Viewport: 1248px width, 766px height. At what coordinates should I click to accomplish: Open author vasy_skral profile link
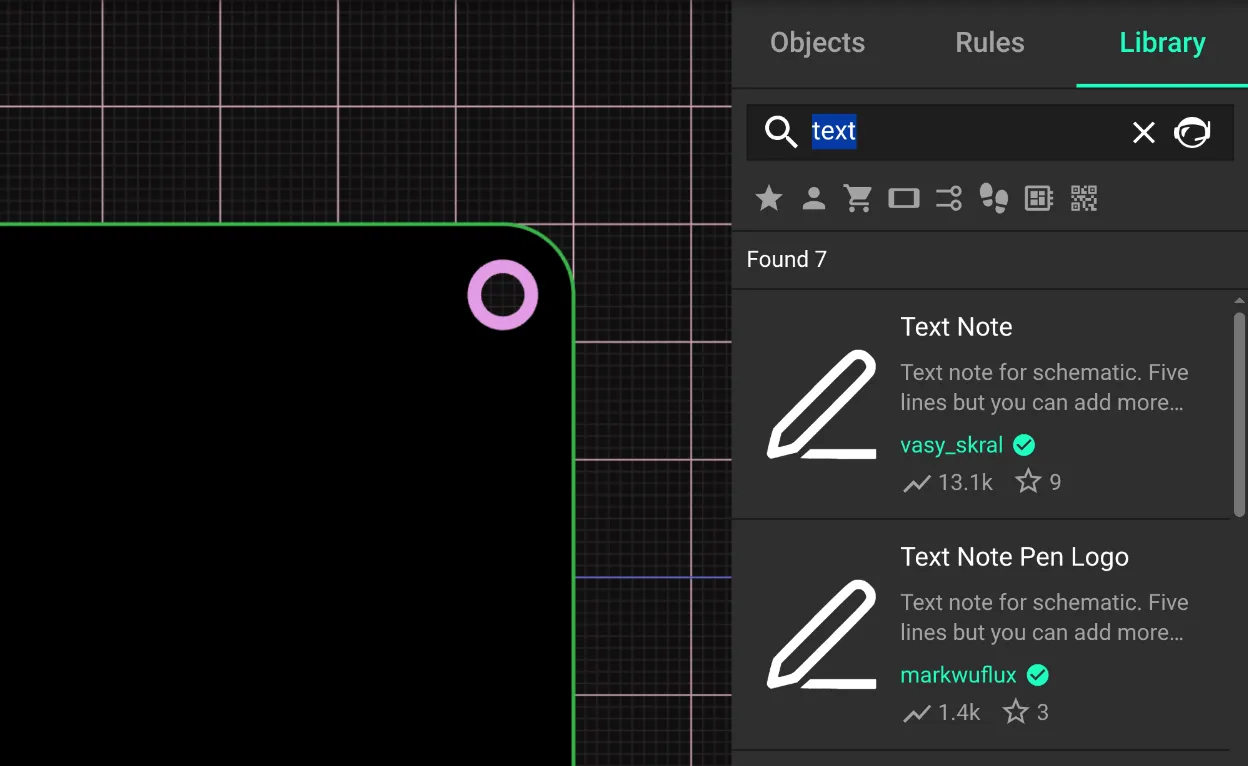coord(951,445)
